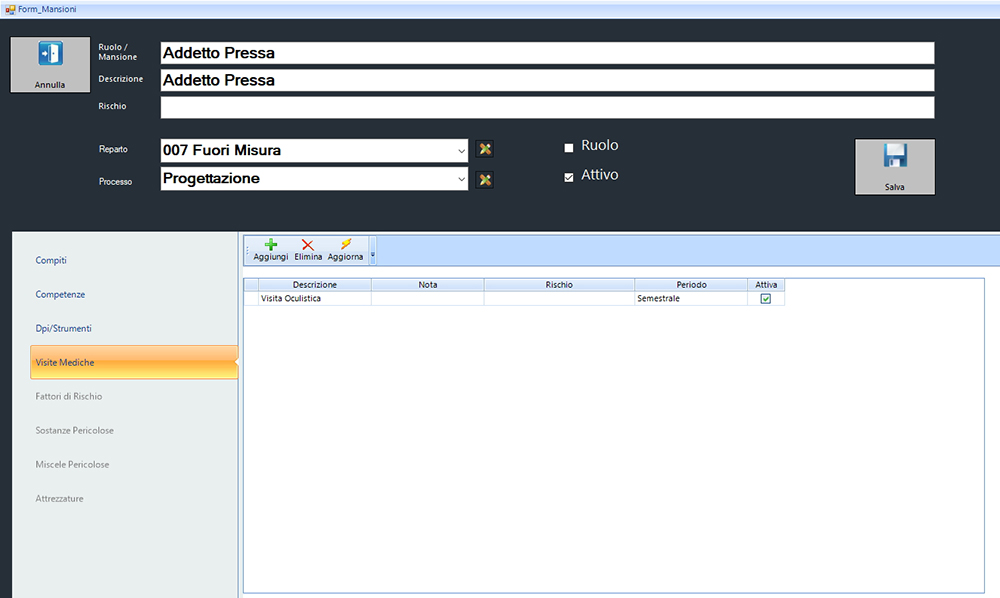1000x598 pixels.
Task: Sort the table by Periodo column header
Action: click(691, 285)
